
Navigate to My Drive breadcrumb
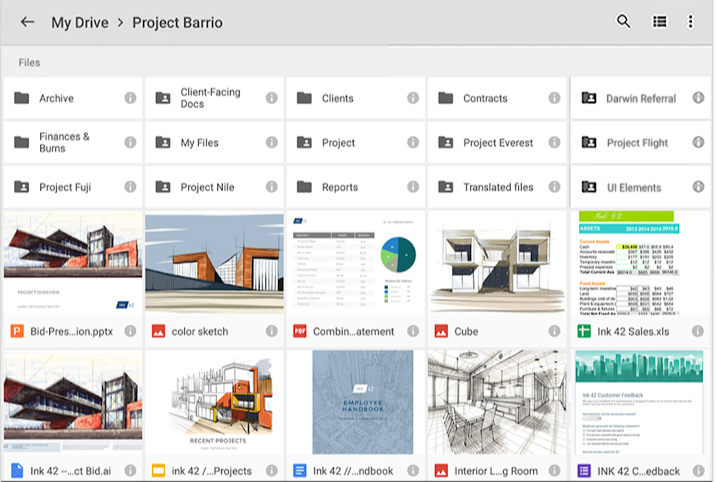pyautogui.click(x=80, y=22)
